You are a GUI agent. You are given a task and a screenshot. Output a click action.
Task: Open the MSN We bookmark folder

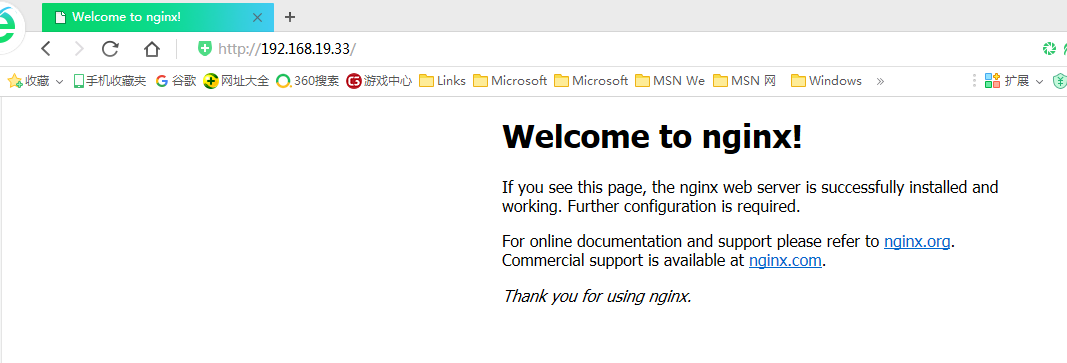coord(670,81)
